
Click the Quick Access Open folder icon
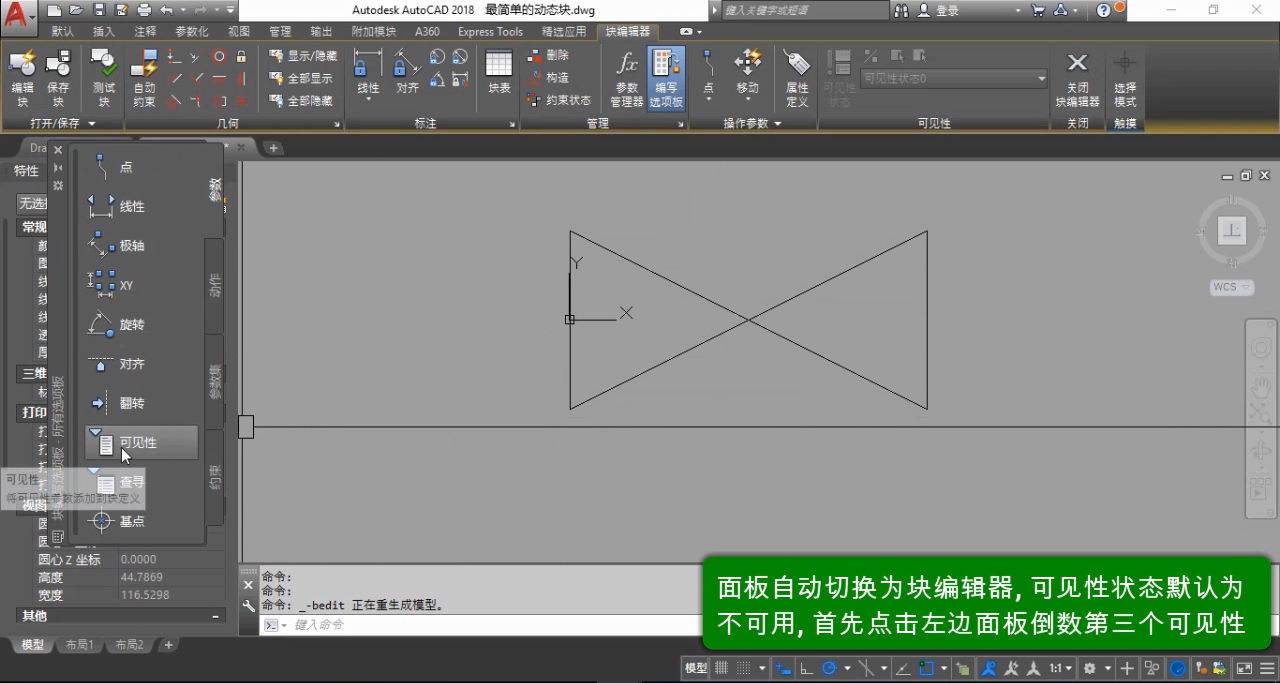pyautogui.click(x=77, y=10)
